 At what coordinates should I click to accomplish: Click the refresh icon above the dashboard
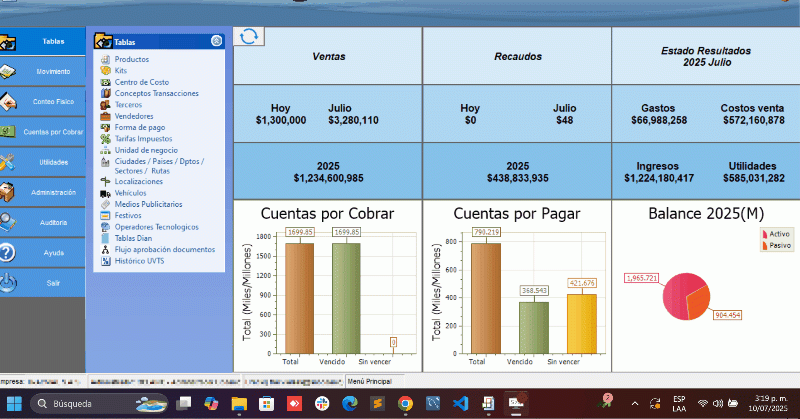click(x=249, y=36)
